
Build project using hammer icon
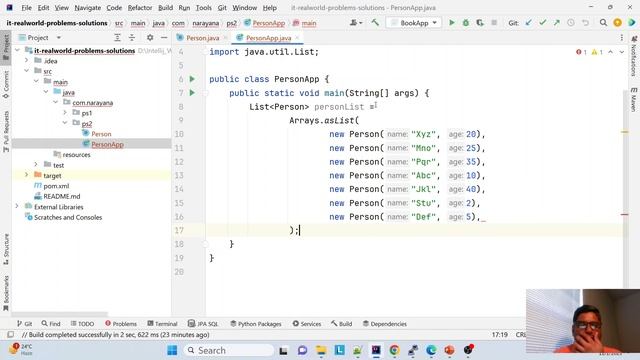coord(375,23)
